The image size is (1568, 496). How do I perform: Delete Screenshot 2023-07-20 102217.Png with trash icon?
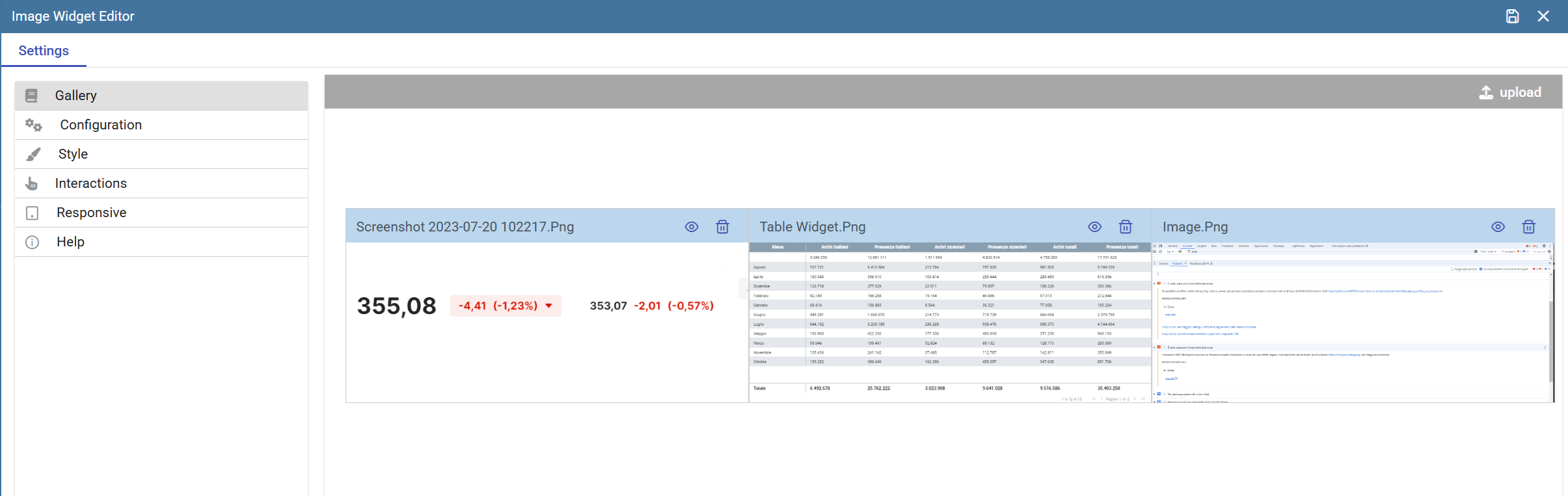click(722, 227)
